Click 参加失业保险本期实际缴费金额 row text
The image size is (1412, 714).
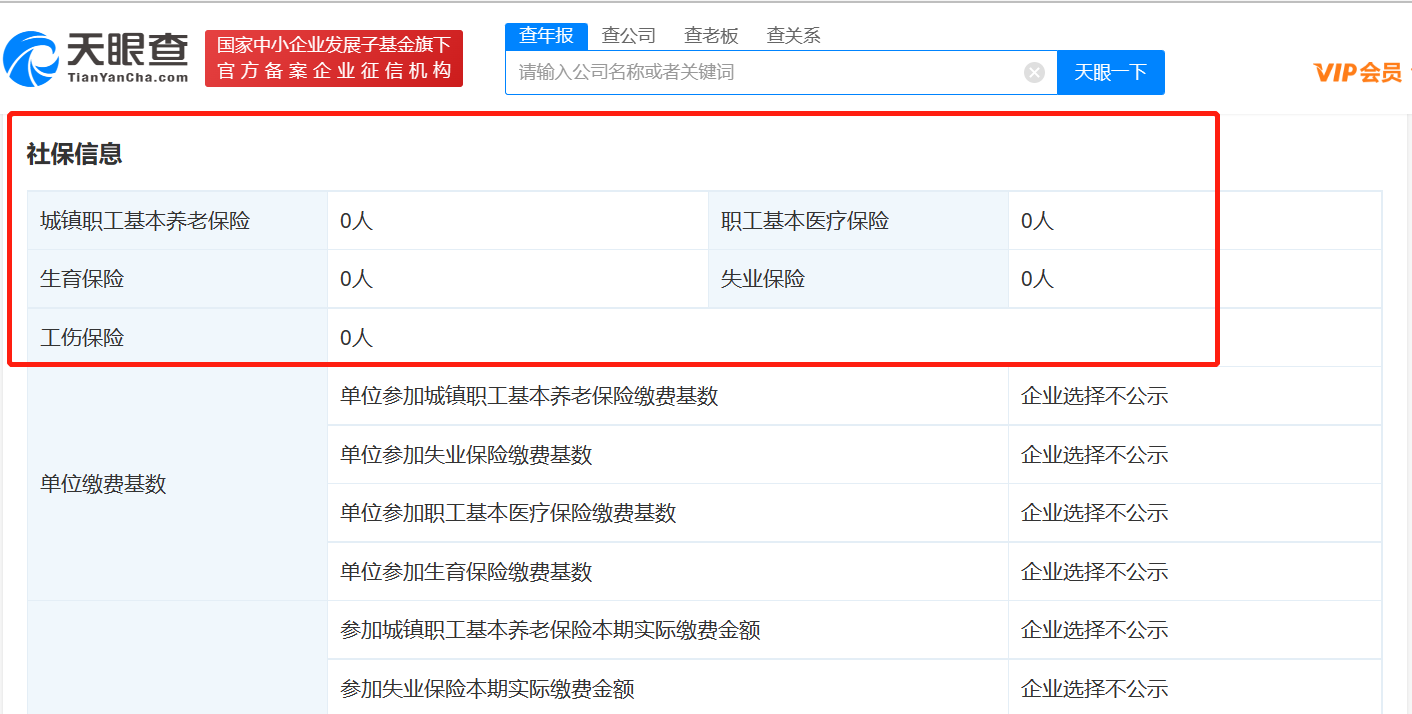point(487,689)
